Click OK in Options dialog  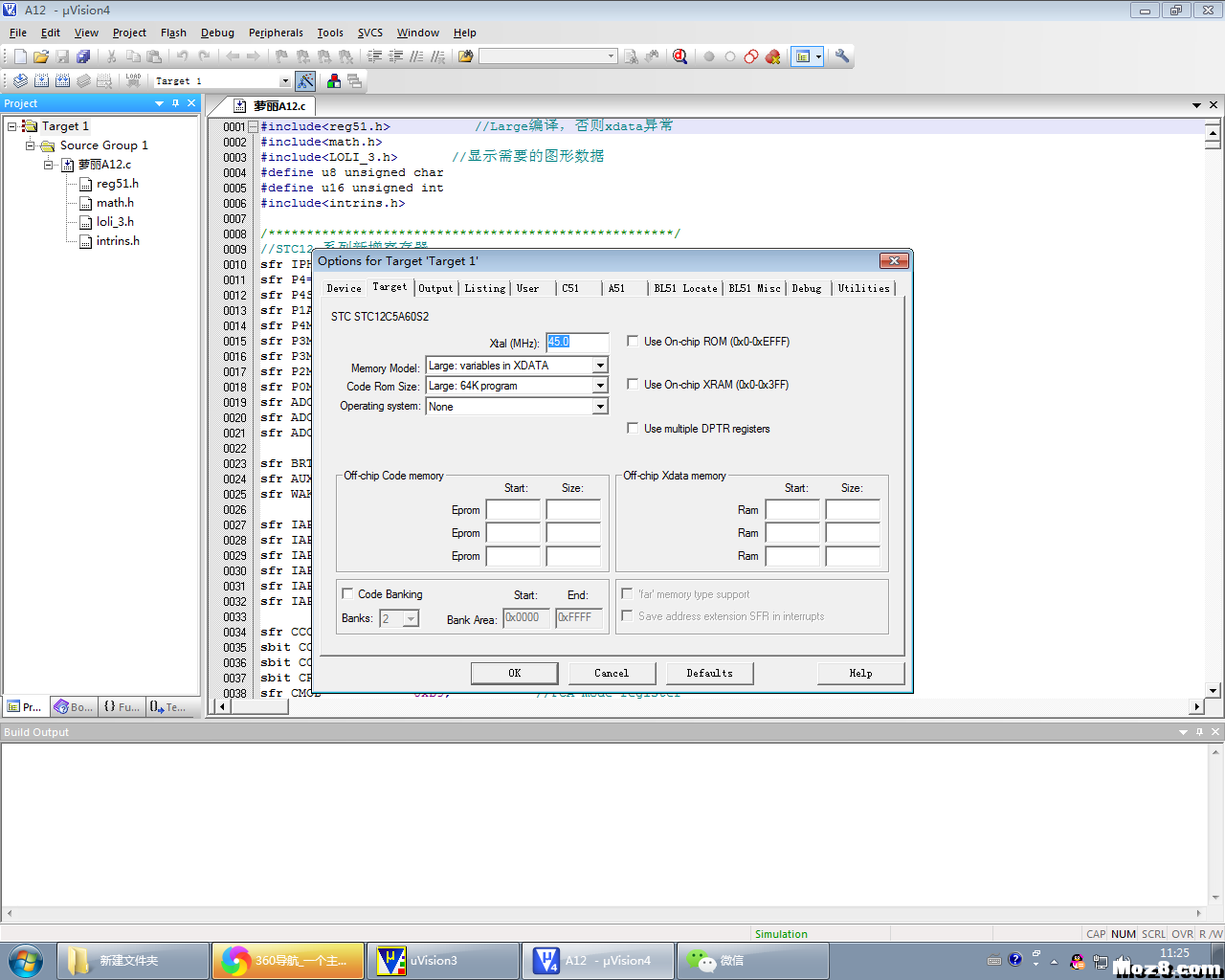pos(514,674)
